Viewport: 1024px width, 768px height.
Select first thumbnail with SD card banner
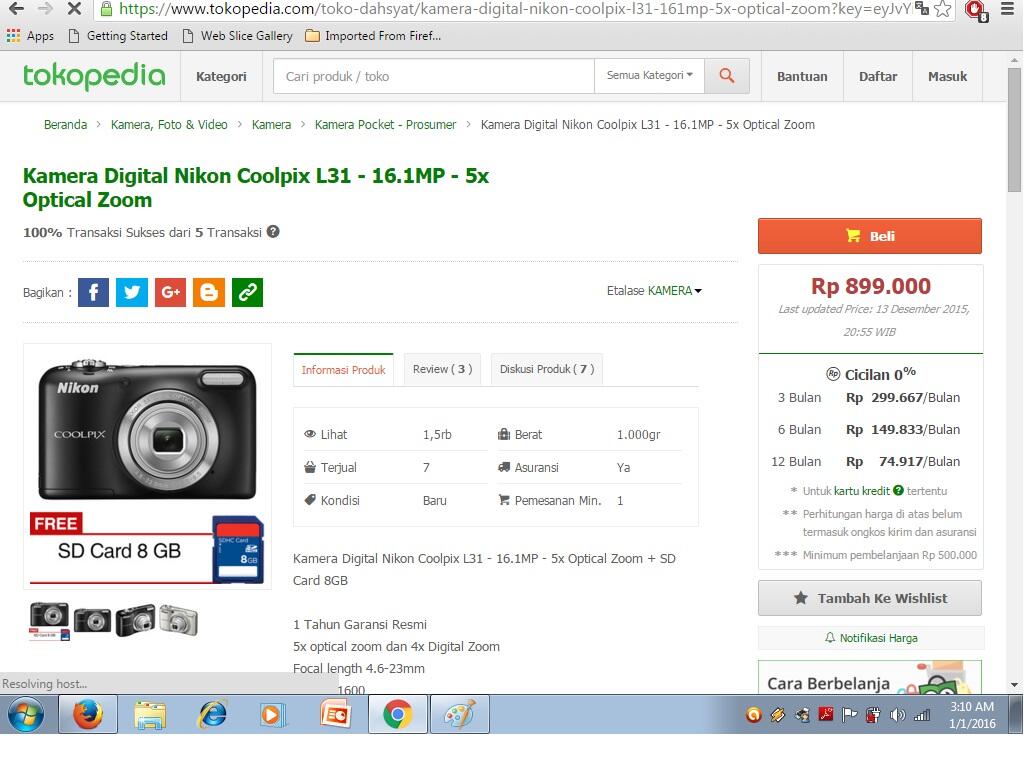click(50, 620)
